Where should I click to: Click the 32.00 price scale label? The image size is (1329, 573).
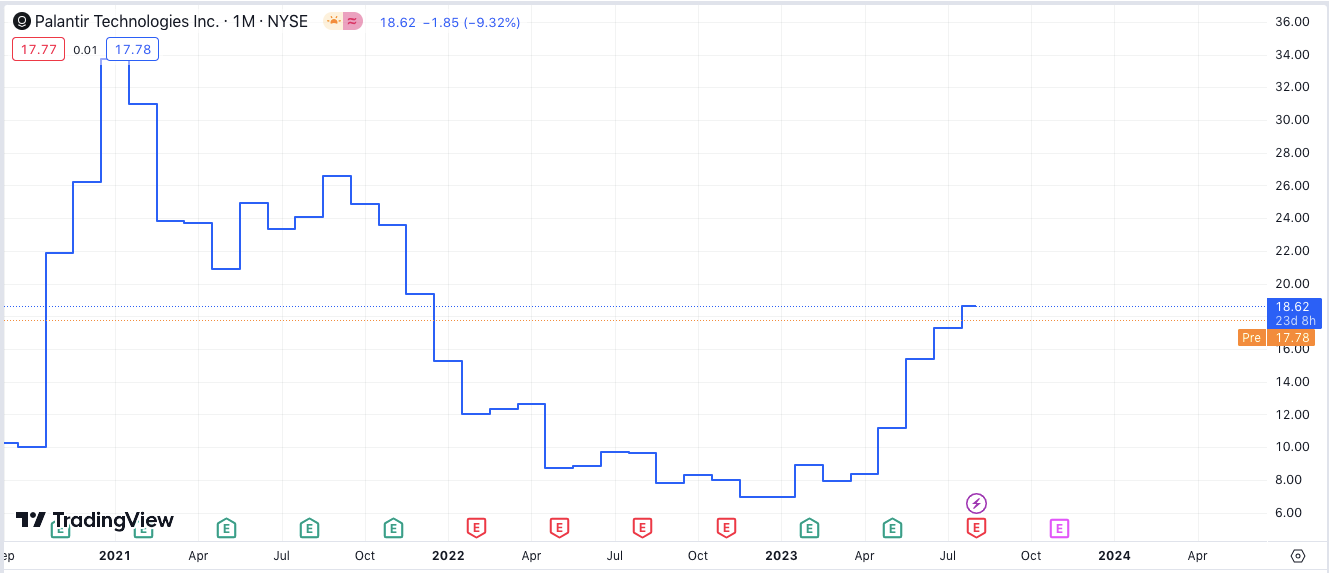coord(1293,87)
